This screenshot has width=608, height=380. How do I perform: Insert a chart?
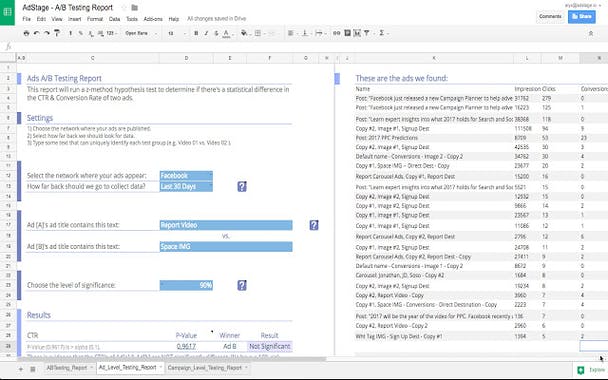click(x=357, y=33)
